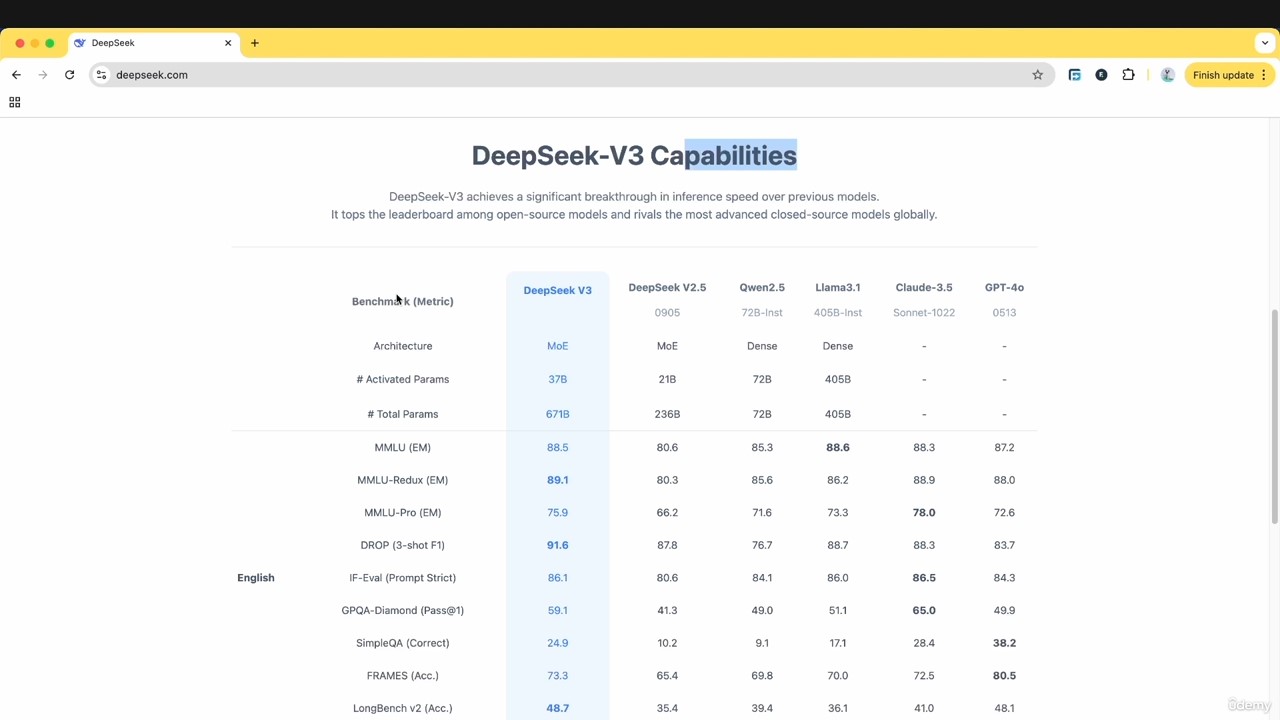Click the 37B activated params value
Viewport: 1280px width, 720px height.
tap(557, 379)
